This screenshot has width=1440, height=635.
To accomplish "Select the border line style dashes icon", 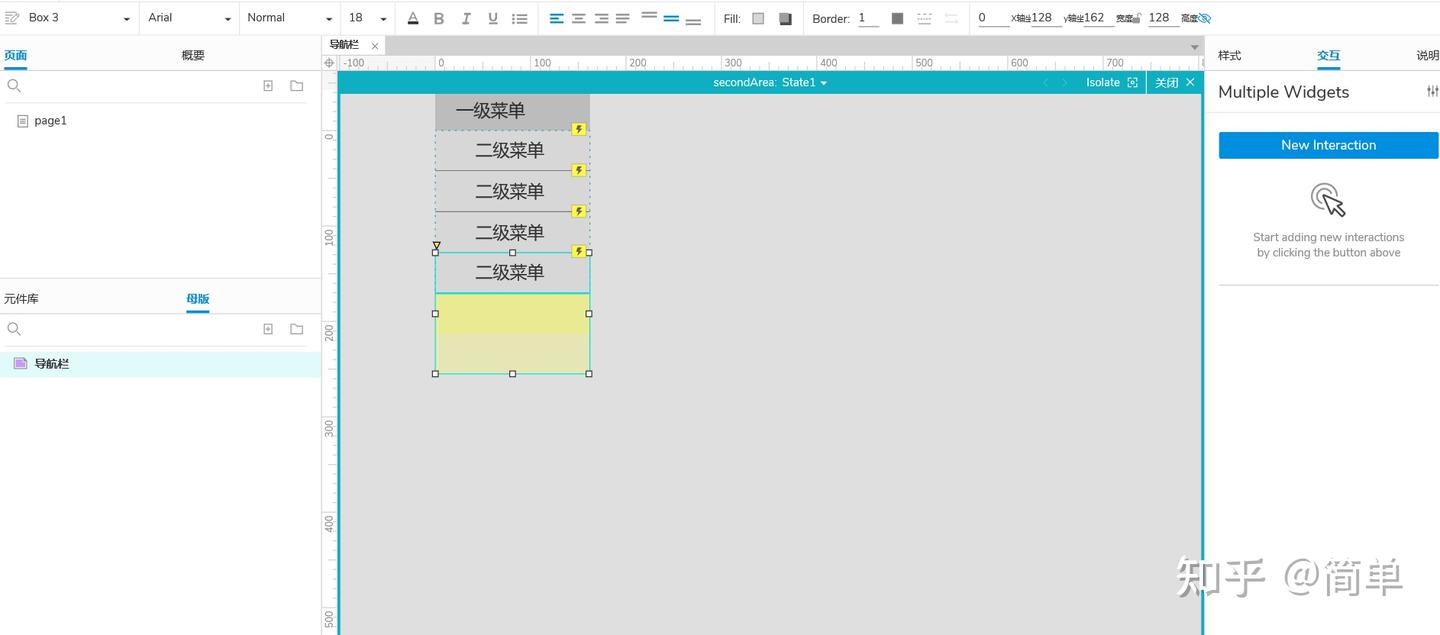I will (924, 18).
